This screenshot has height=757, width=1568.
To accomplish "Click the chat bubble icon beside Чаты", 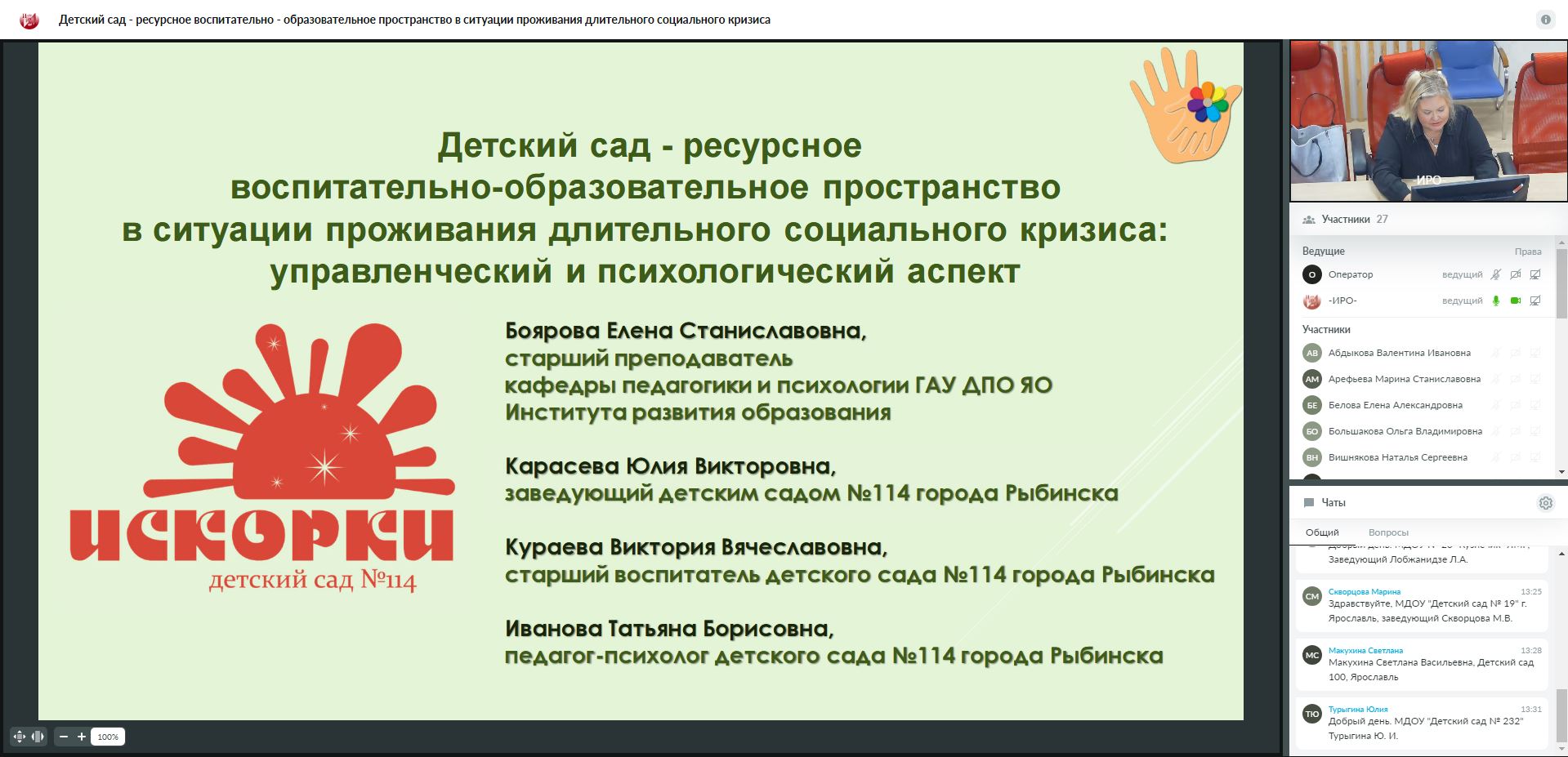I will coord(1309,503).
